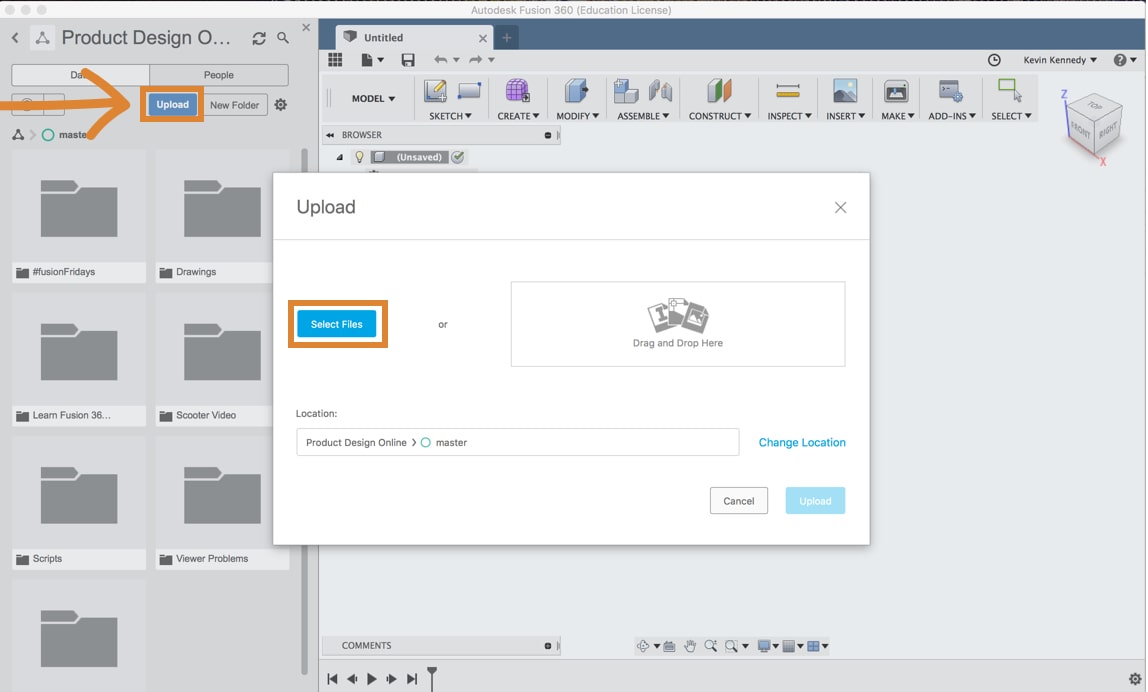
Task: Click the Select Files button
Action: pos(337,324)
